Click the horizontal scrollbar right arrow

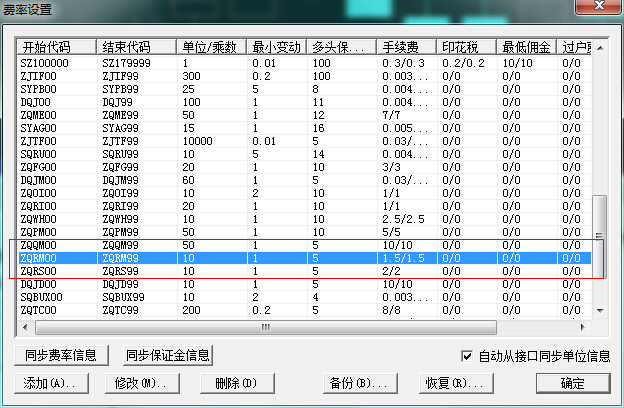(x=583, y=327)
